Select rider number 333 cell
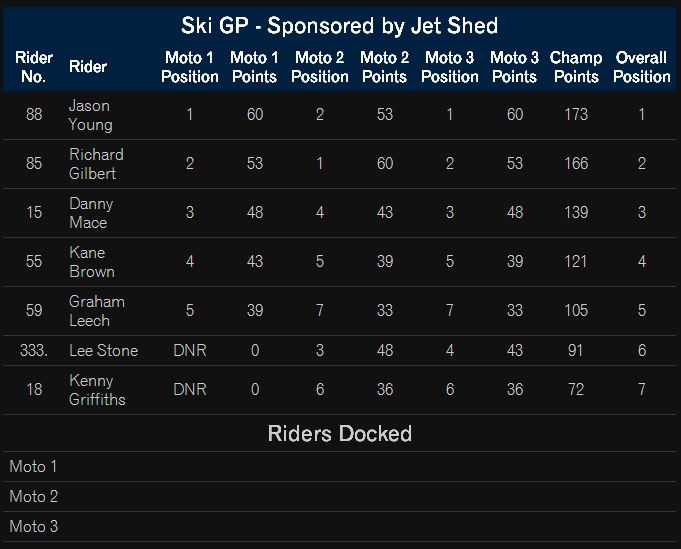Image resolution: width=681 pixels, height=549 pixels. (x=34, y=351)
